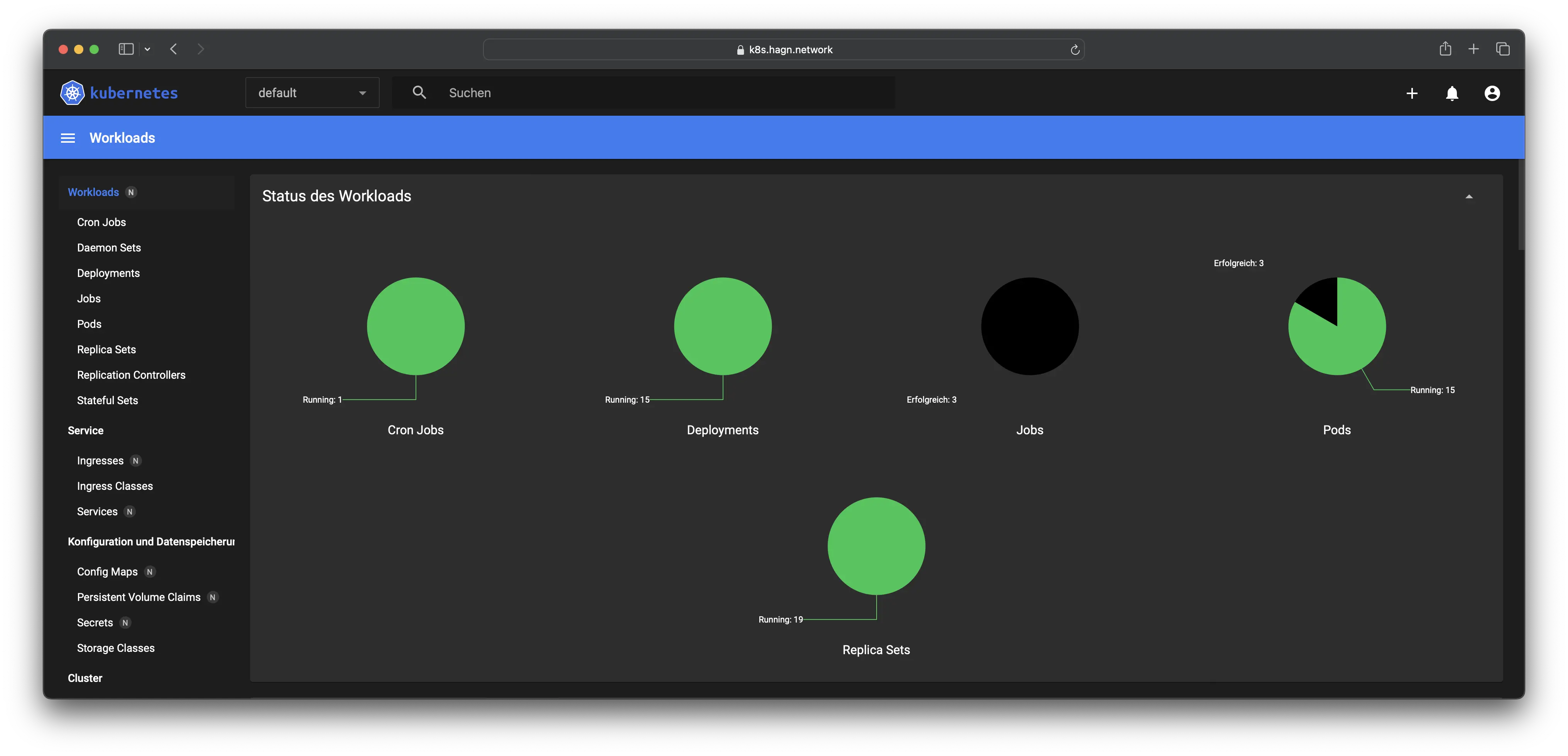Click the Safari share icon

pyautogui.click(x=1445, y=49)
